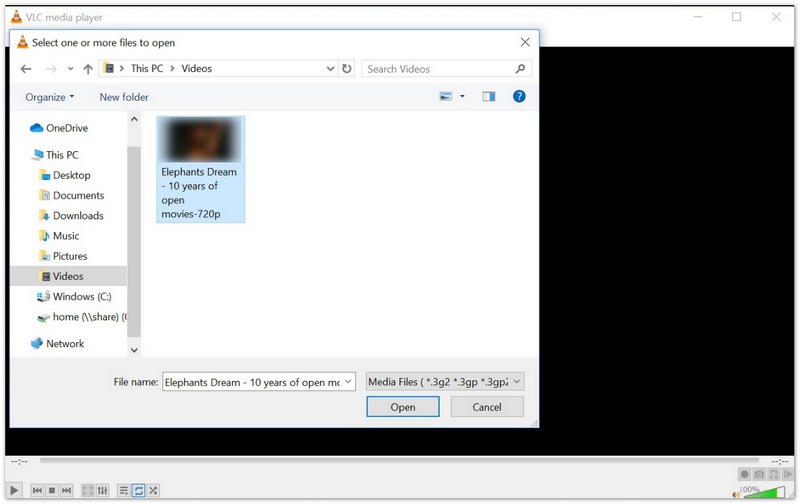
Task: Open recent locations dropdown arrow
Action: [x=70, y=69]
